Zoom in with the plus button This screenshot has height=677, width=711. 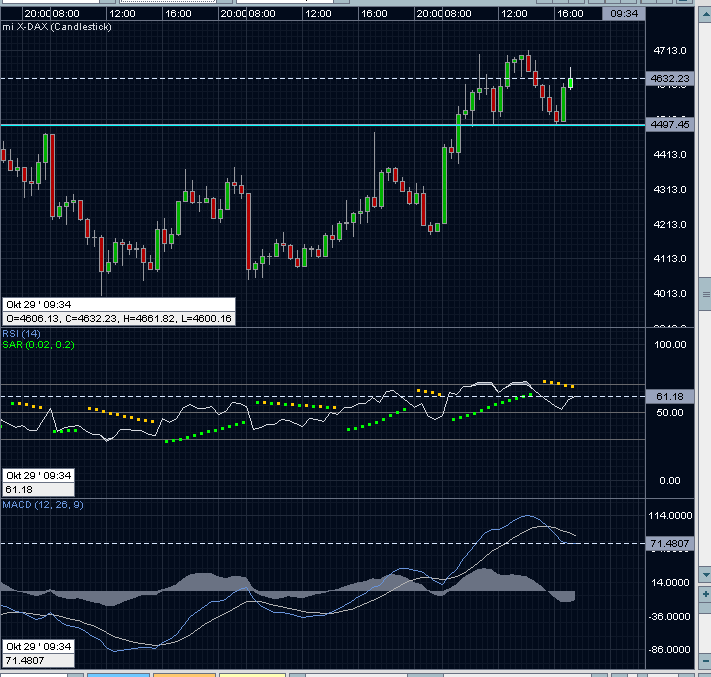coord(705,594)
